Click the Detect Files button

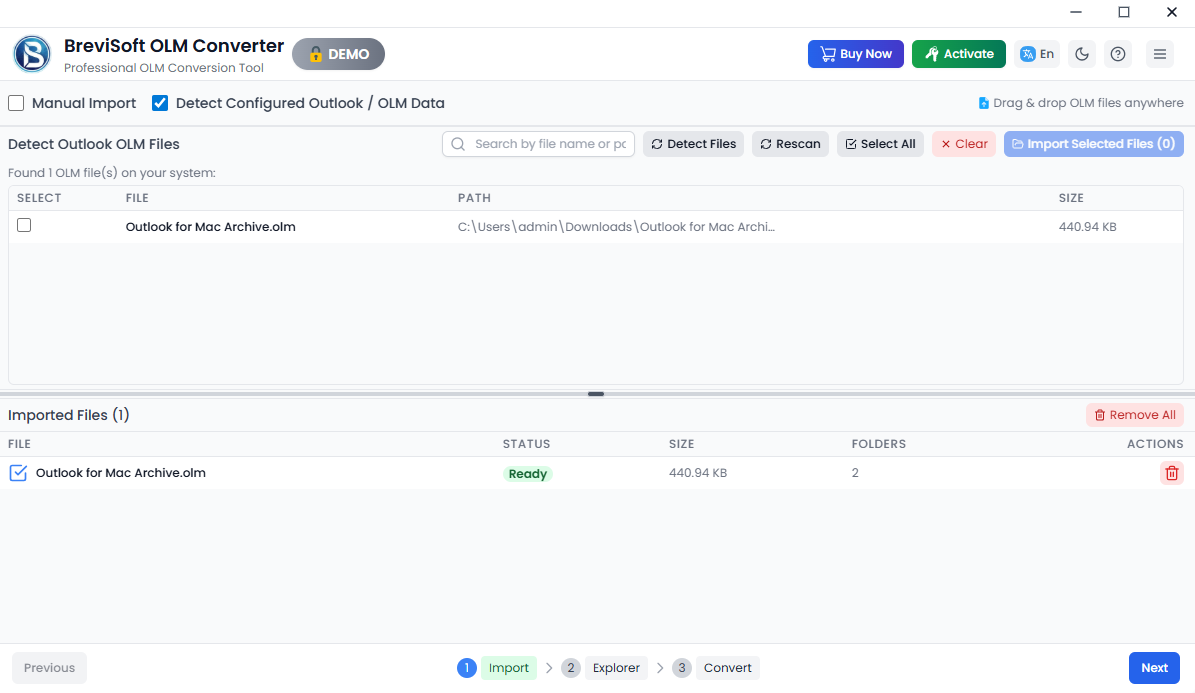694,144
